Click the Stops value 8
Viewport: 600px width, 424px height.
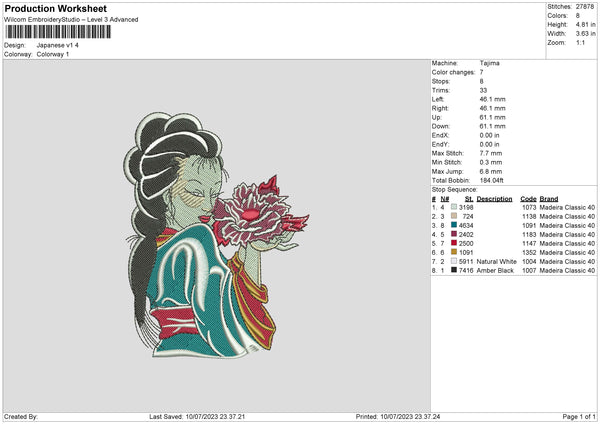click(x=481, y=81)
